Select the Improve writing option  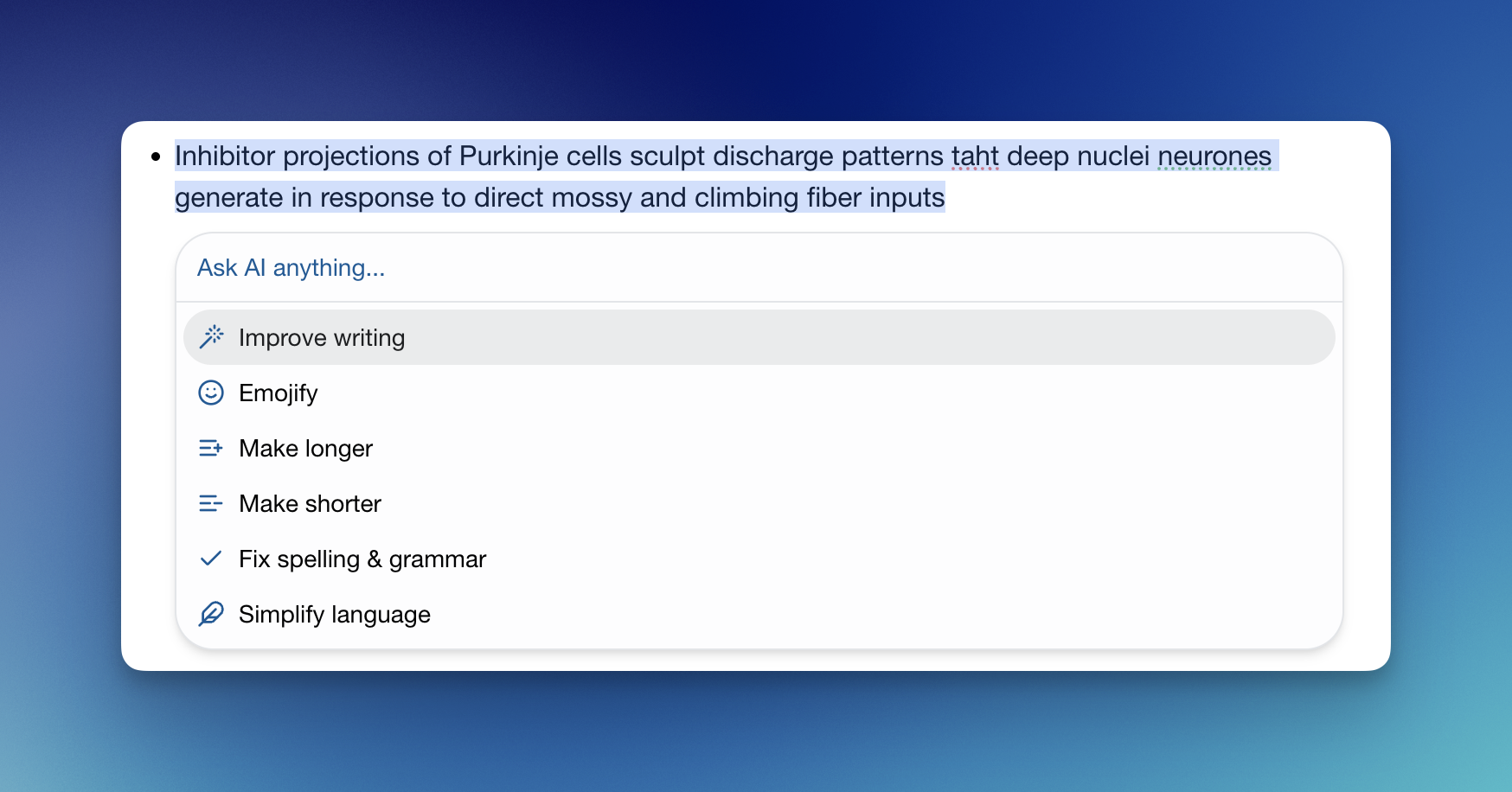pyautogui.click(x=322, y=337)
